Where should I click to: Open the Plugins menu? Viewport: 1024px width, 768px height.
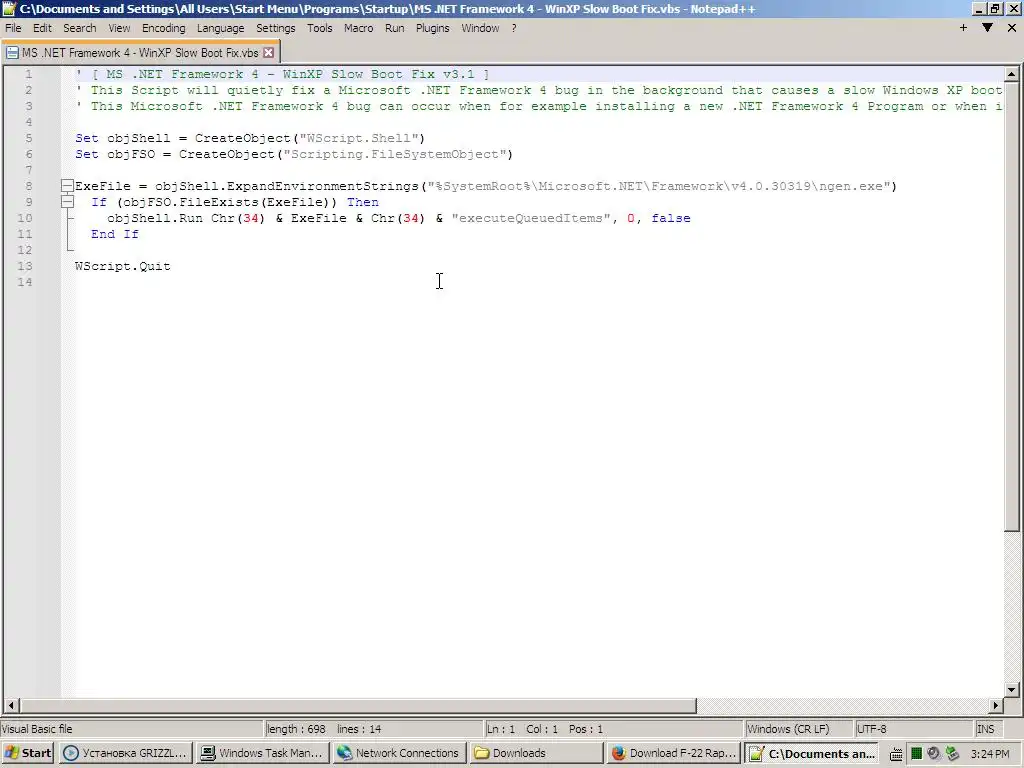tap(432, 28)
